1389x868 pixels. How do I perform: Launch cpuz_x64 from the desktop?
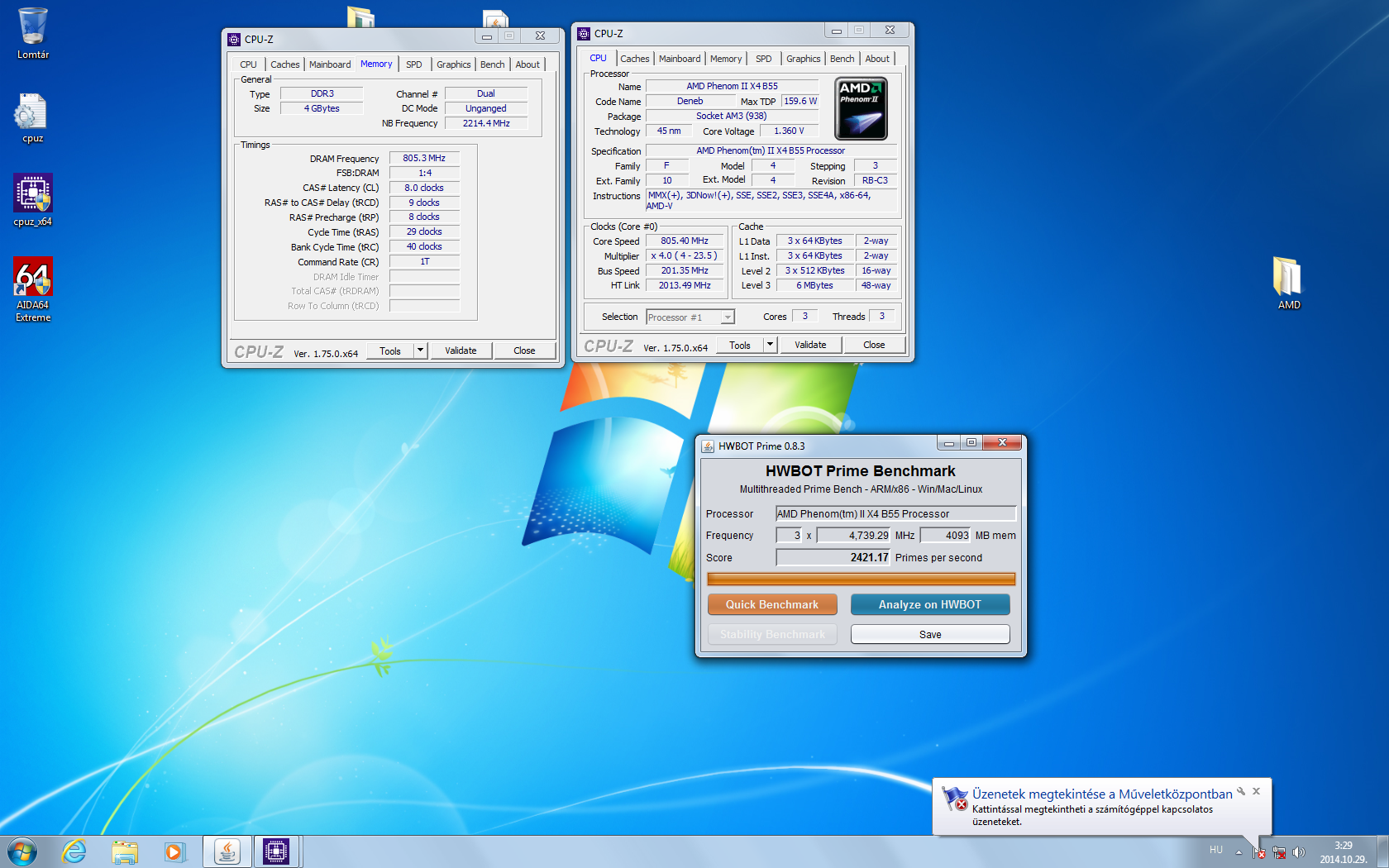[x=33, y=199]
